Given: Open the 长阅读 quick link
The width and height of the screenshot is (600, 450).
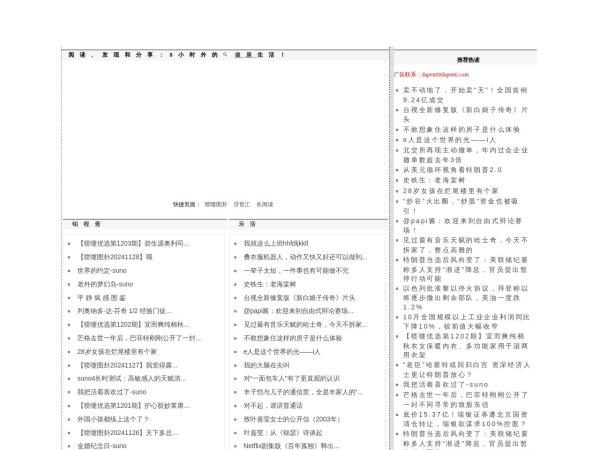Looking at the screenshot, I should pos(264,204).
